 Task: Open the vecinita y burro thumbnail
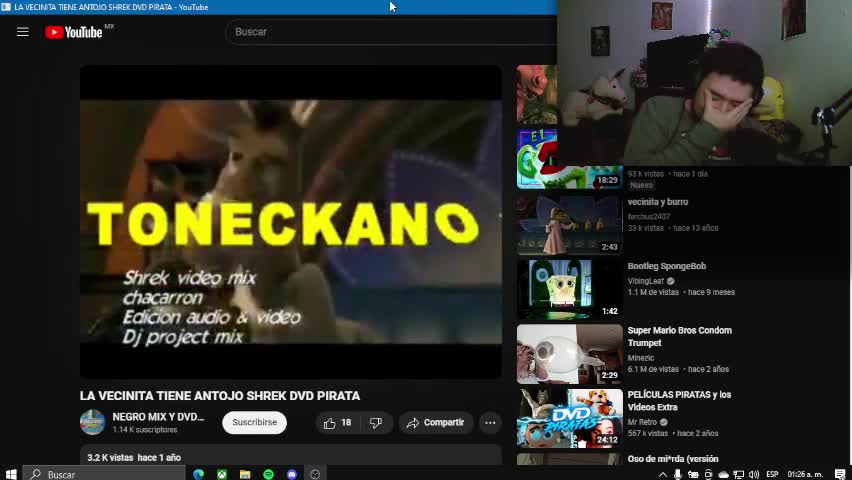click(x=569, y=225)
